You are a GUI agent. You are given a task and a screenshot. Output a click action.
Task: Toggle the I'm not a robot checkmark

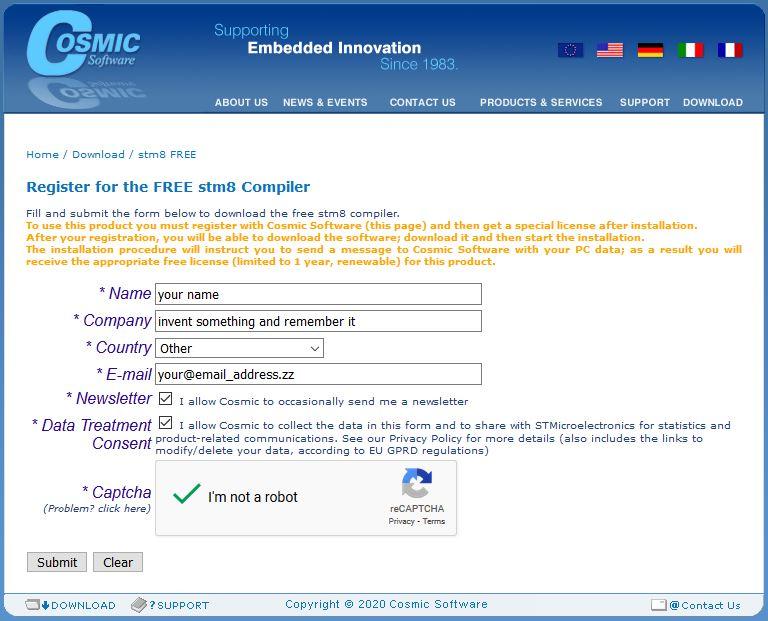[187, 494]
